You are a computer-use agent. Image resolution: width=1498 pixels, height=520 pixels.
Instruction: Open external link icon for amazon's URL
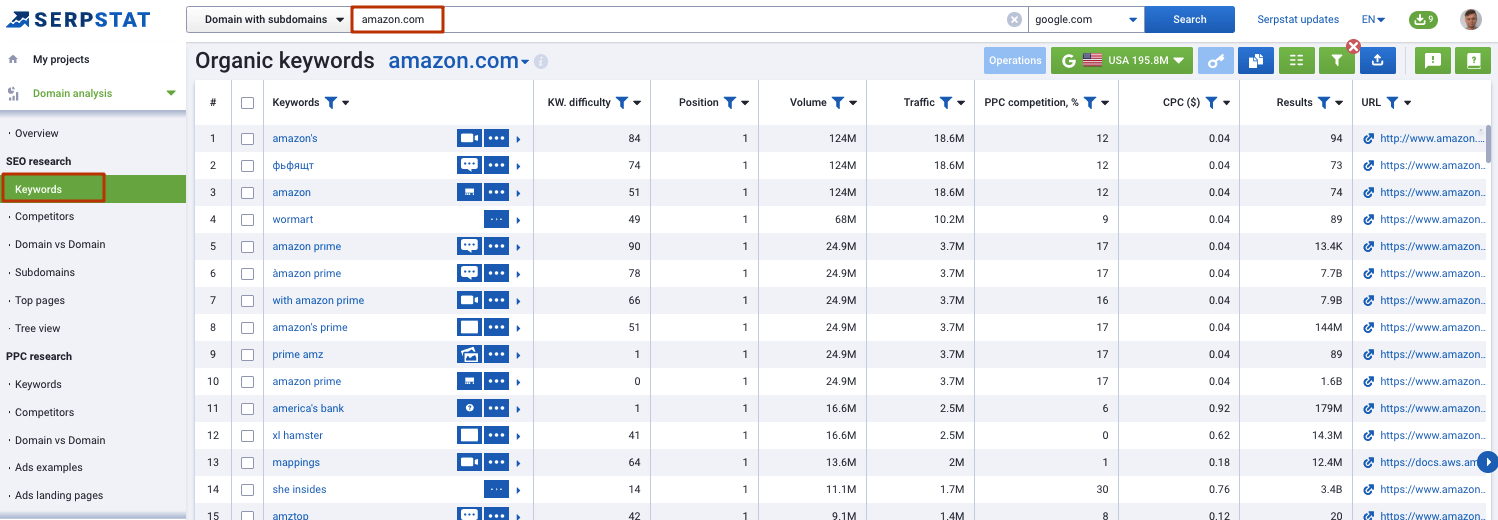point(1369,138)
